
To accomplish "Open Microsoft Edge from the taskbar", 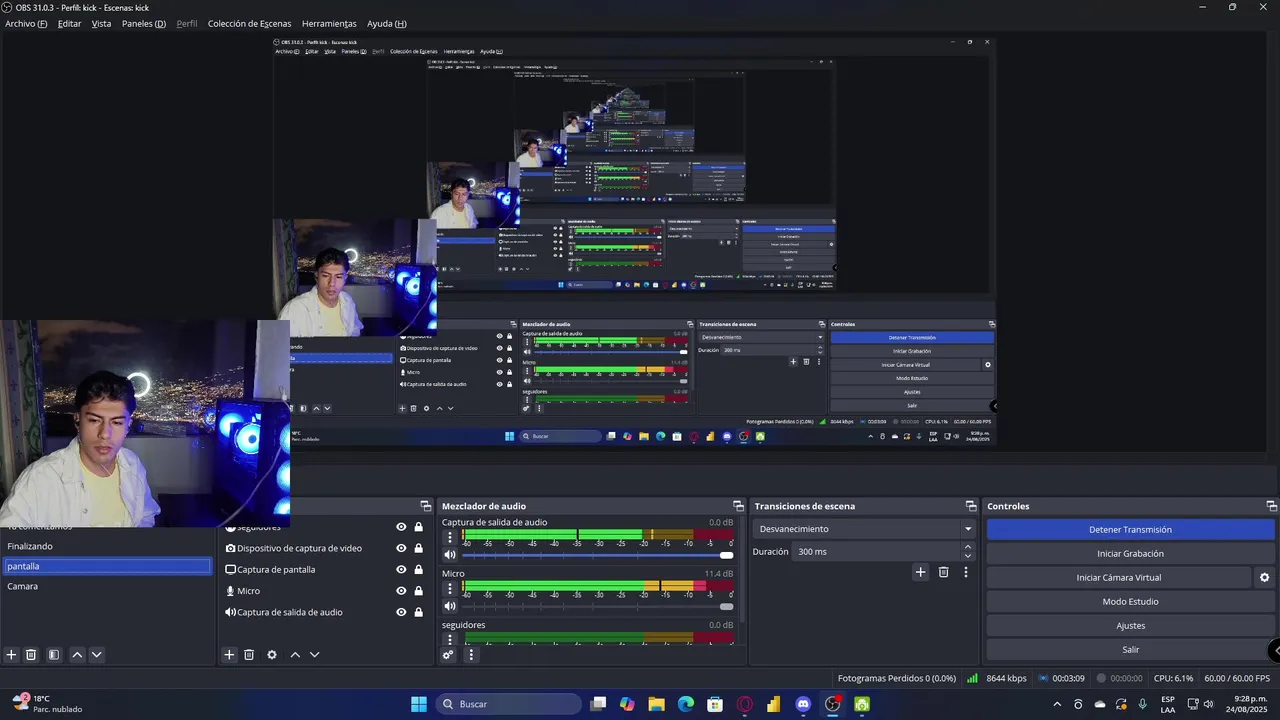I will pyautogui.click(x=686, y=704).
